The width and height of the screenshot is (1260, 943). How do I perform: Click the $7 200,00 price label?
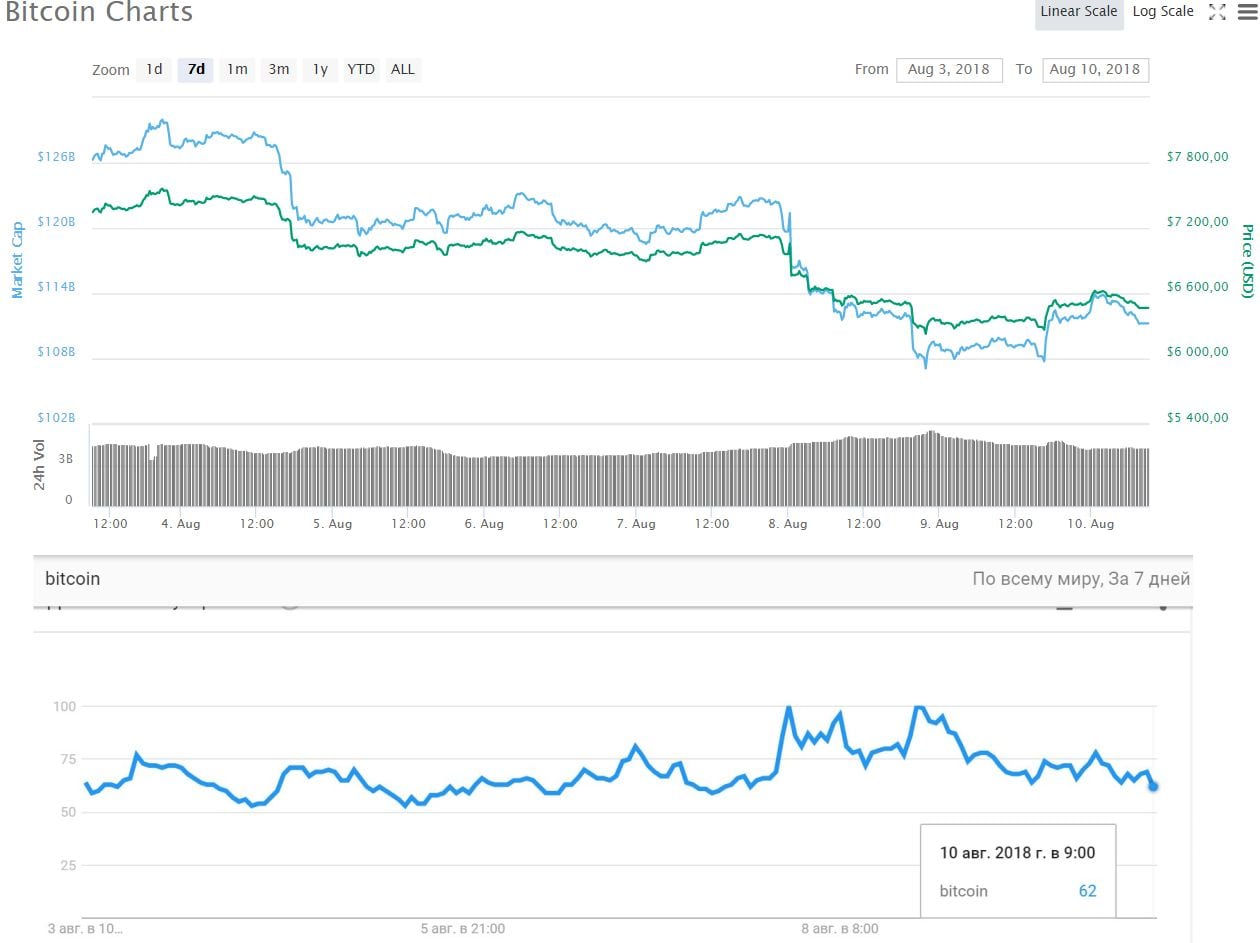click(1197, 222)
